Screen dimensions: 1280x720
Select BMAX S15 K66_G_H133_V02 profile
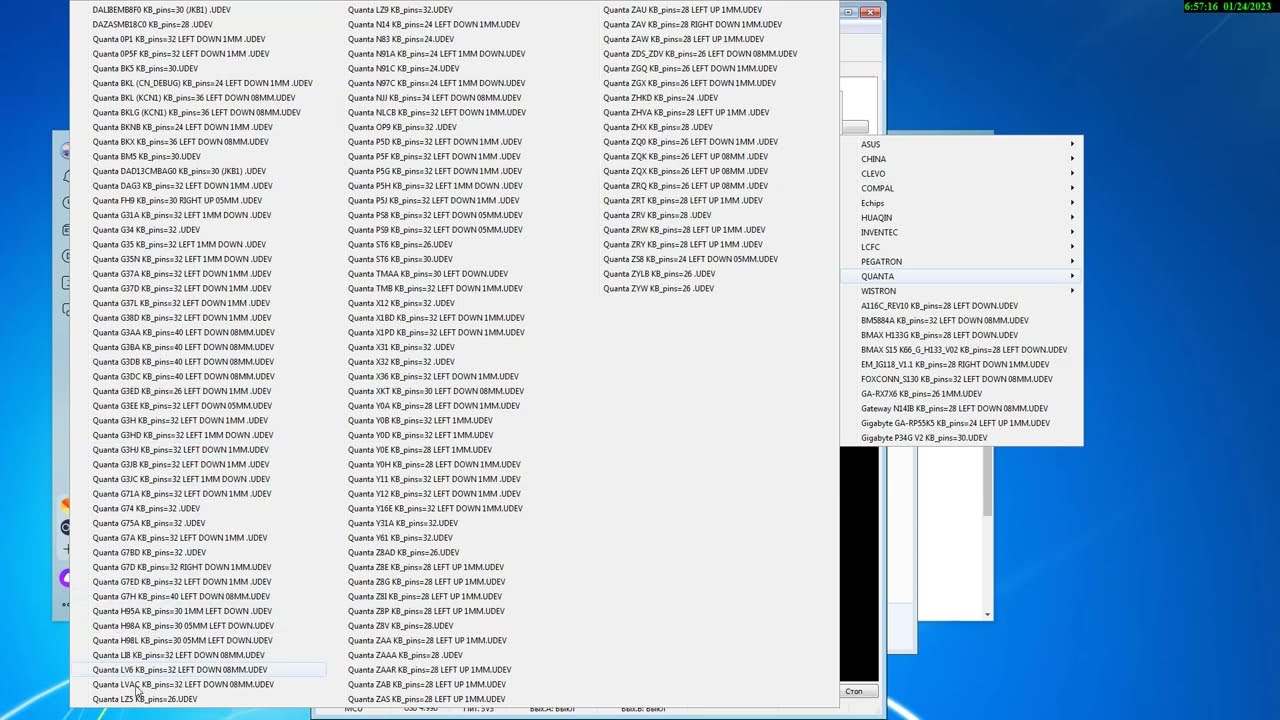coord(962,350)
